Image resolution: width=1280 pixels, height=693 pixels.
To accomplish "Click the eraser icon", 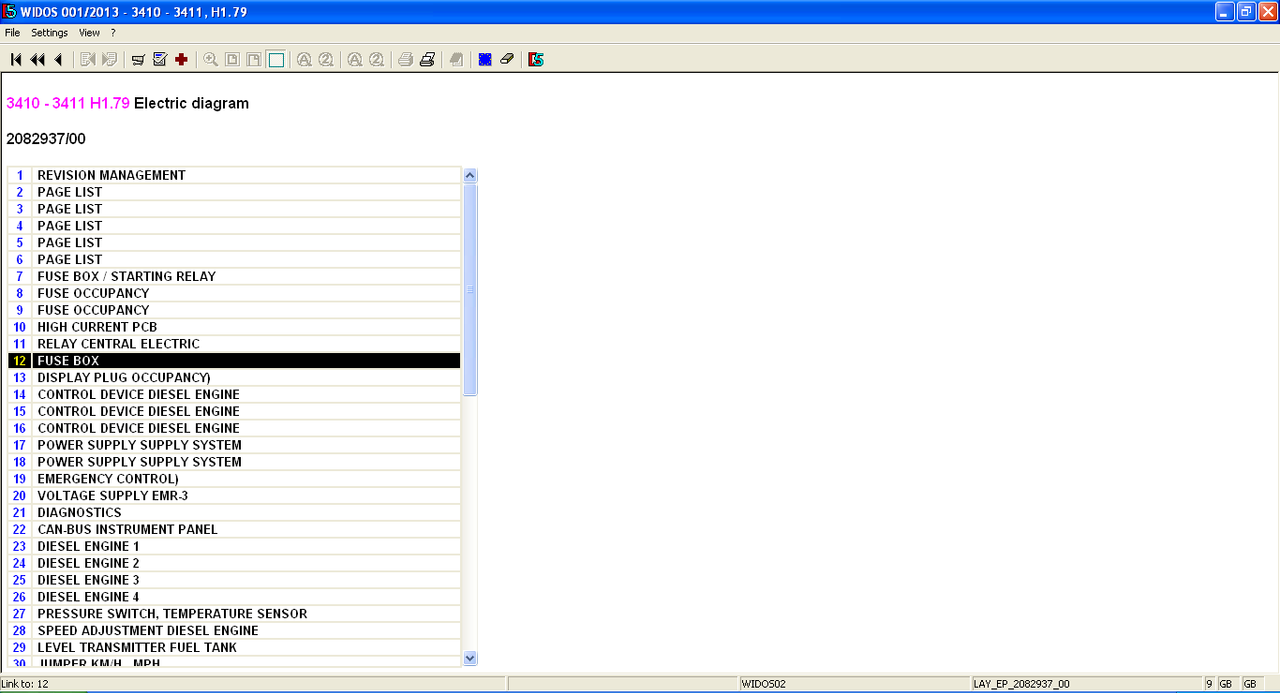I will click(507, 60).
